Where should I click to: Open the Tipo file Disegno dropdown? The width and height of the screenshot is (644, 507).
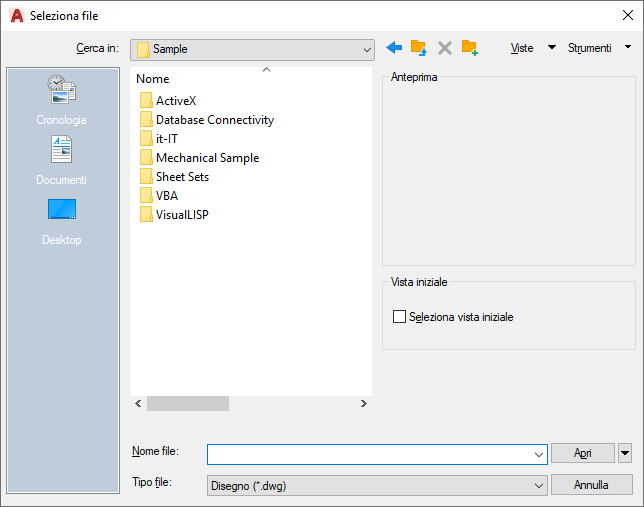[538, 486]
